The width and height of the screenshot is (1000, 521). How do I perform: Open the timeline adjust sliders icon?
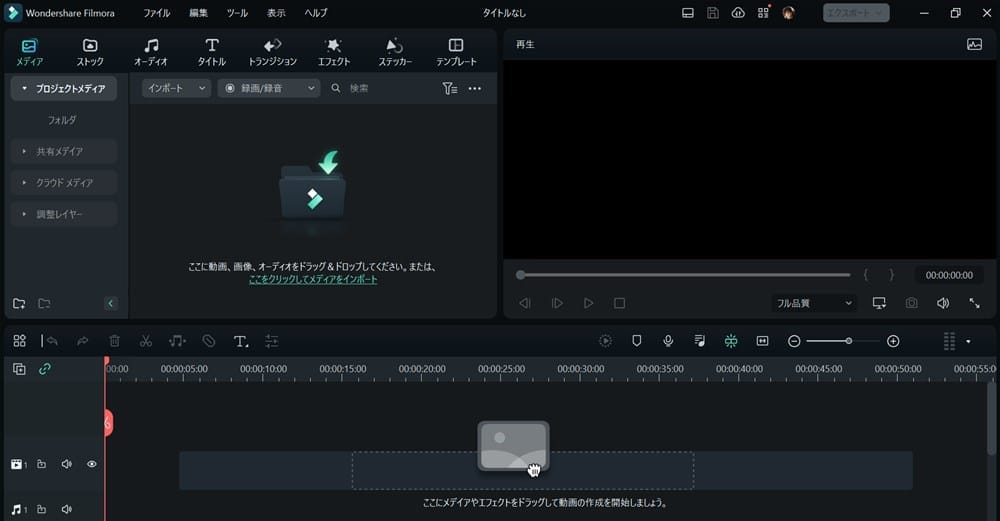(x=272, y=342)
